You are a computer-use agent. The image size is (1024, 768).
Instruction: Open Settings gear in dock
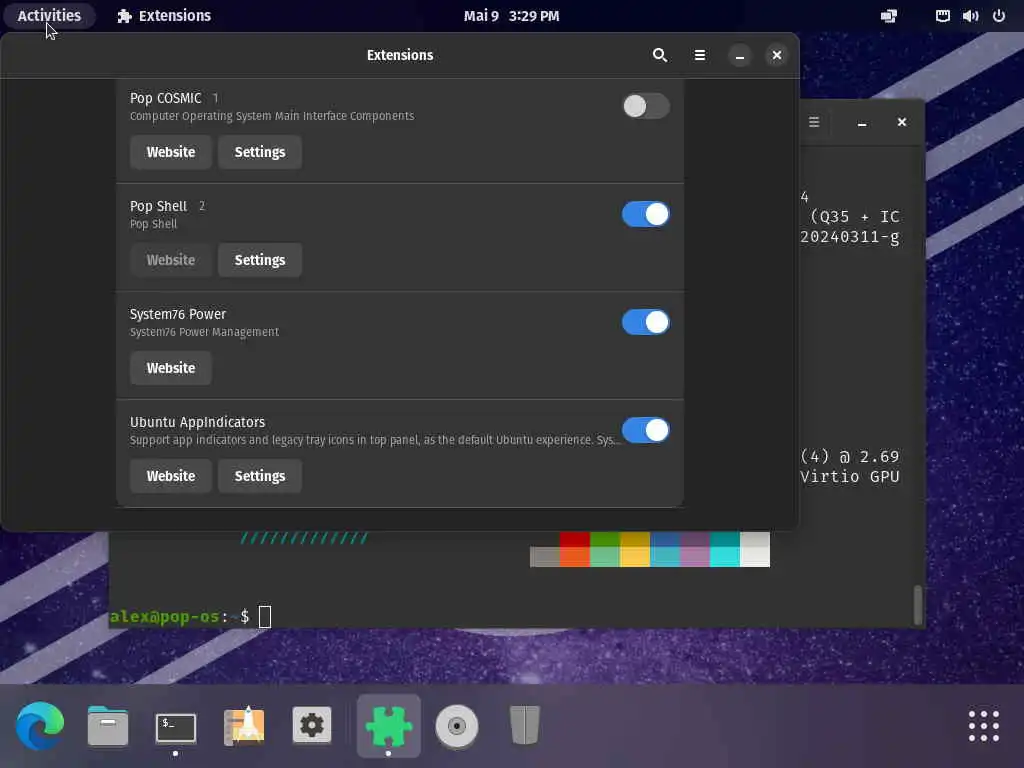(x=312, y=726)
